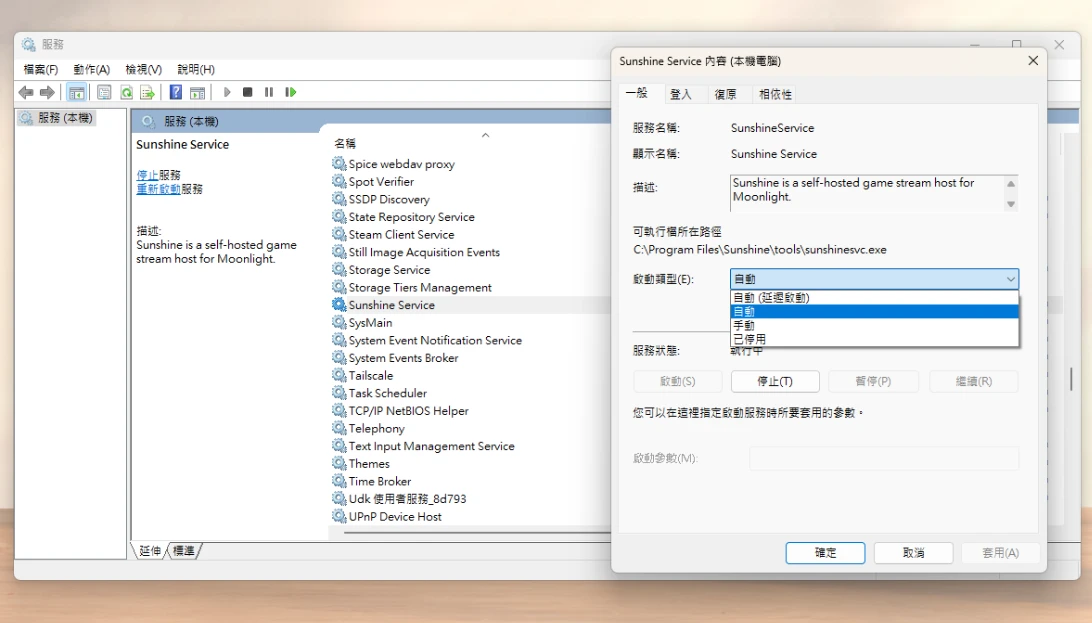Viewport: 1092px width, 623px height.
Task: Switch to the 相依性 tab in properties
Action: (775, 94)
